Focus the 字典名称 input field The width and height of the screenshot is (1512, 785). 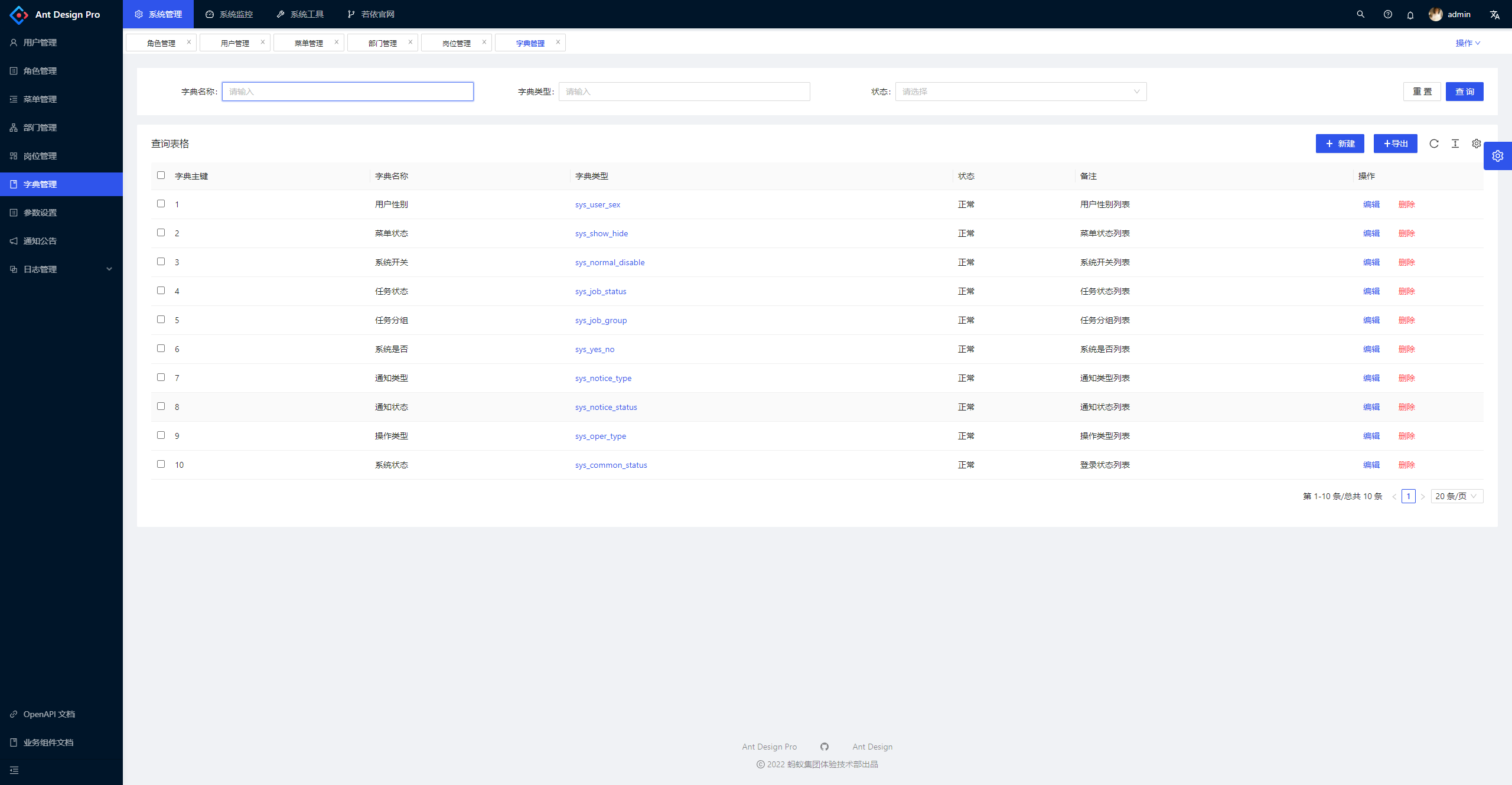pyautogui.click(x=348, y=92)
